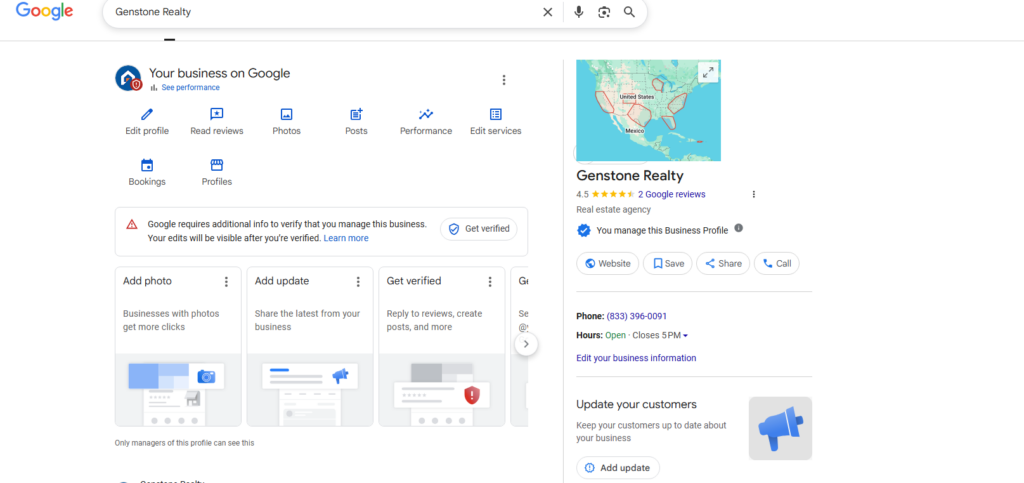
Task: Click Genstone Realty panel title
Action: (x=630, y=176)
